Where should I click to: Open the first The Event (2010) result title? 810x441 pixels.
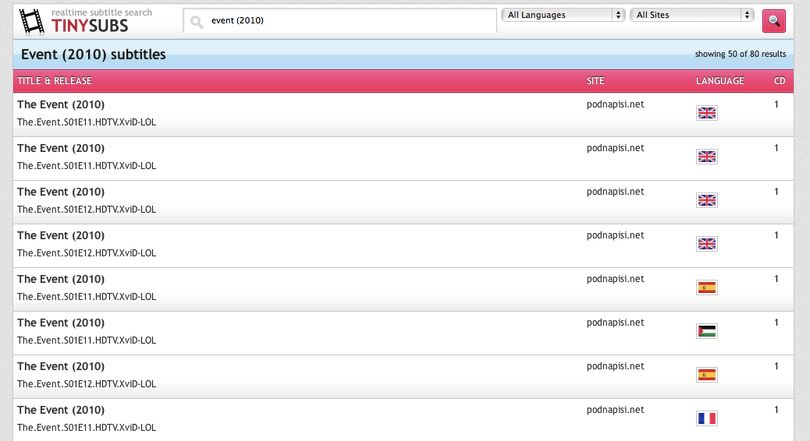pos(60,104)
